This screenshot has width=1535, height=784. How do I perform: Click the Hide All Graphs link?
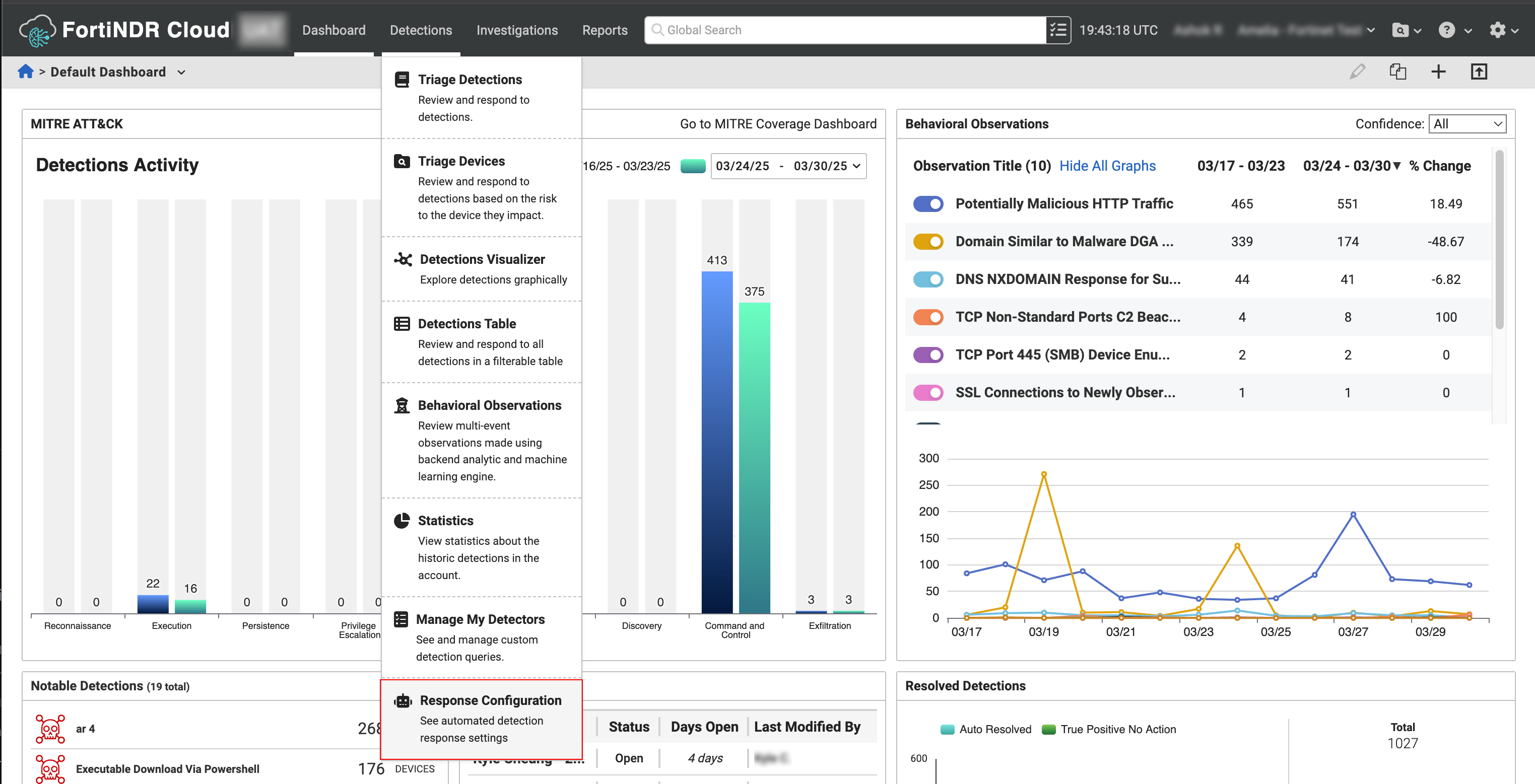[x=1107, y=166]
